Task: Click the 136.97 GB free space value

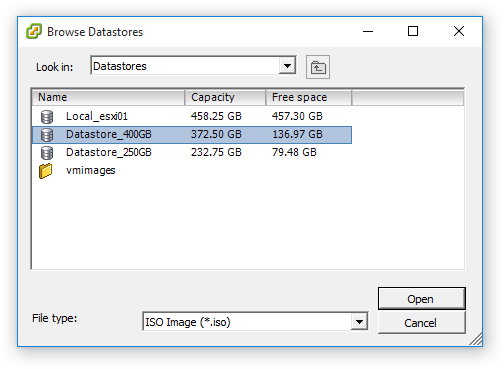Action: click(297, 134)
